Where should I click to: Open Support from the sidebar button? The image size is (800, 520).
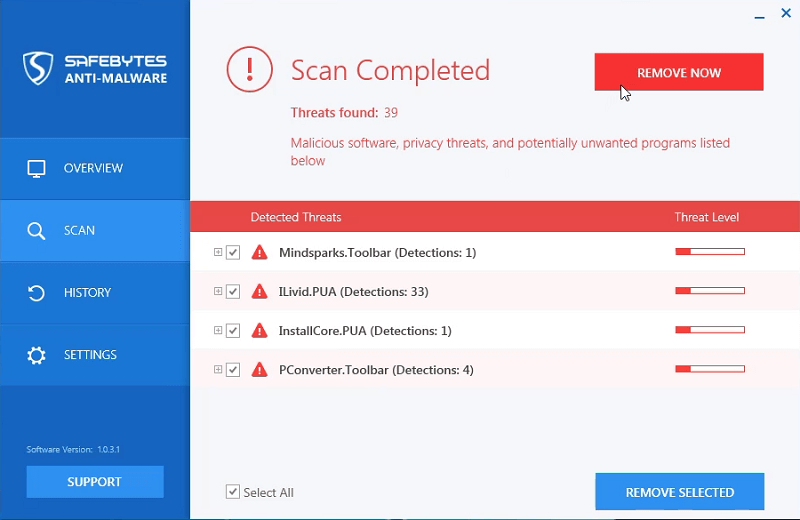click(x=95, y=482)
